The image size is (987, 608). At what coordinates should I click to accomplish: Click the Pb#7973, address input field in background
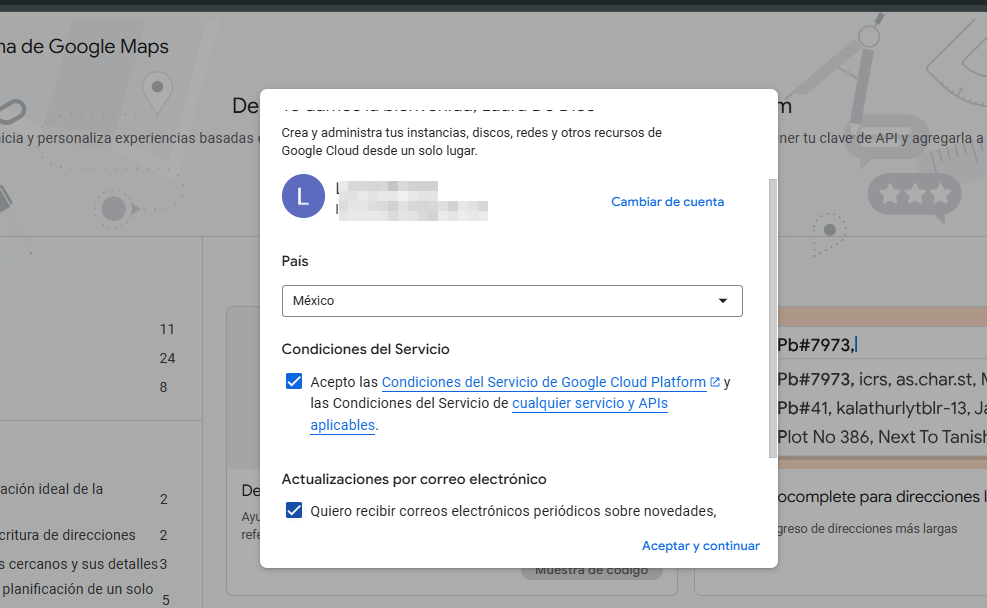pos(881,345)
